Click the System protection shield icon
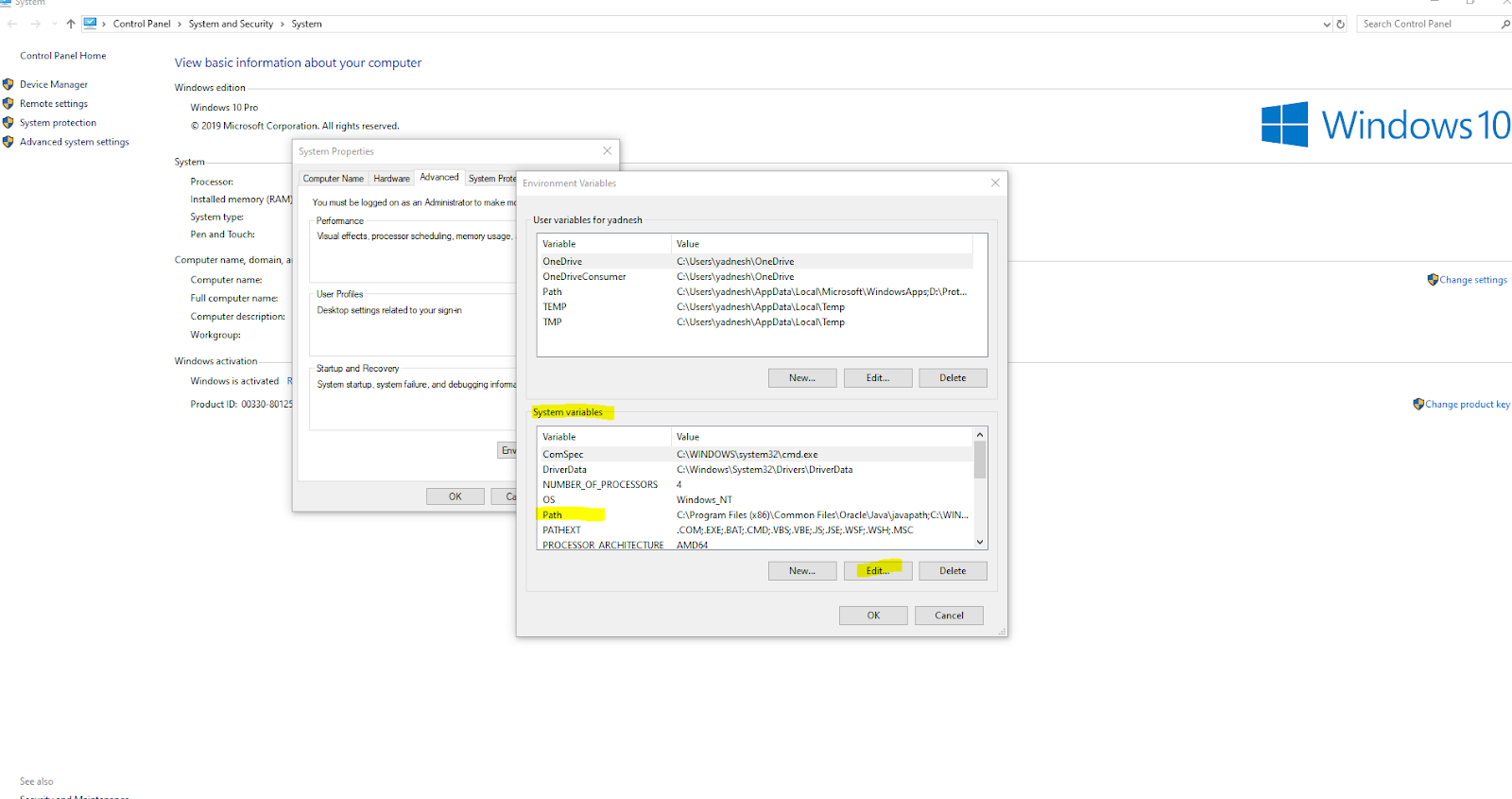The width and height of the screenshot is (1512, 799). pyautogui.click(x=9, y=122)
